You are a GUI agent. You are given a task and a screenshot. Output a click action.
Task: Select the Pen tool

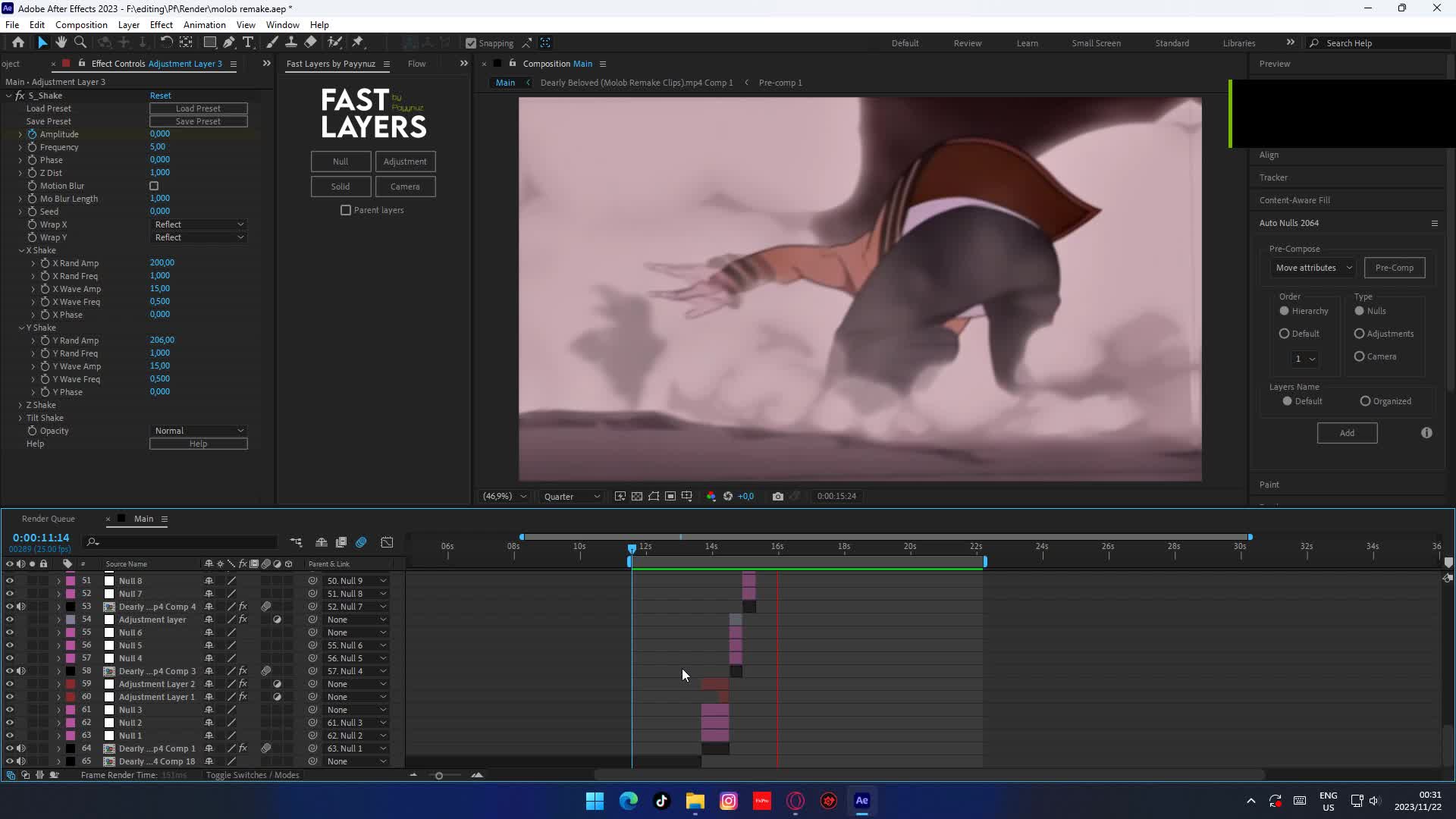(229, 42)
